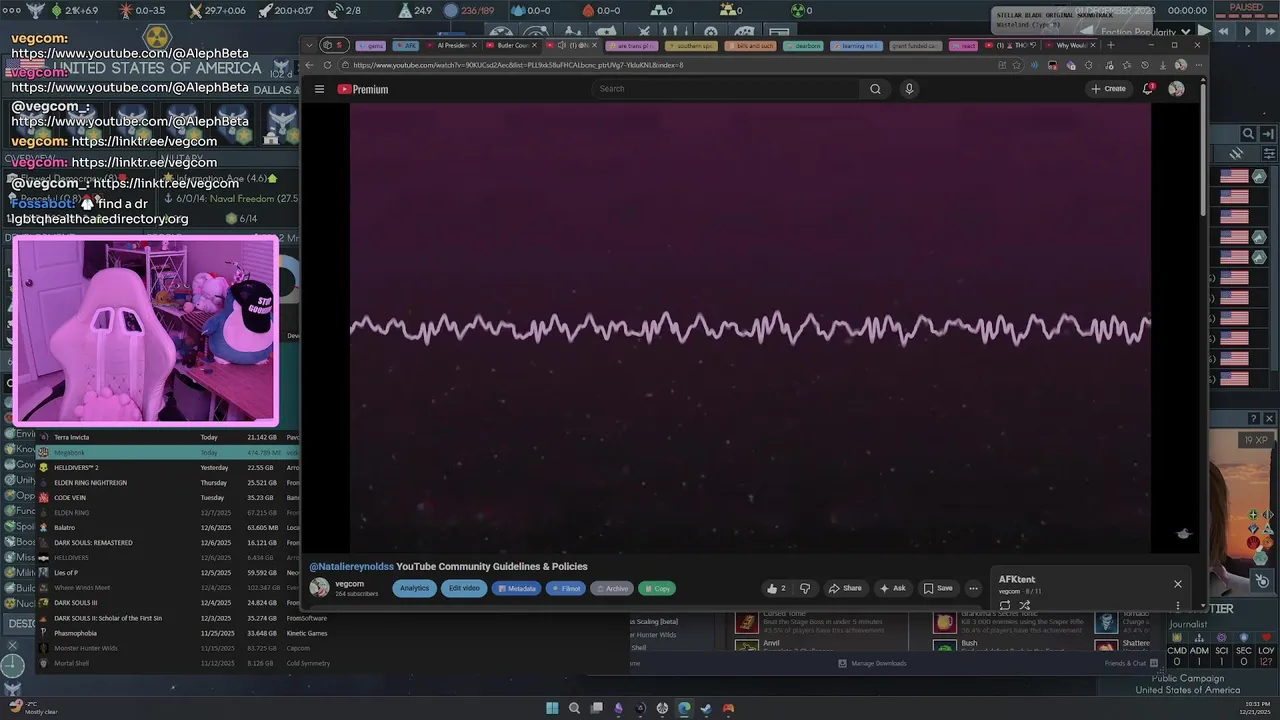
Task: Open a new browser tab
Action: coord(1110,45)
